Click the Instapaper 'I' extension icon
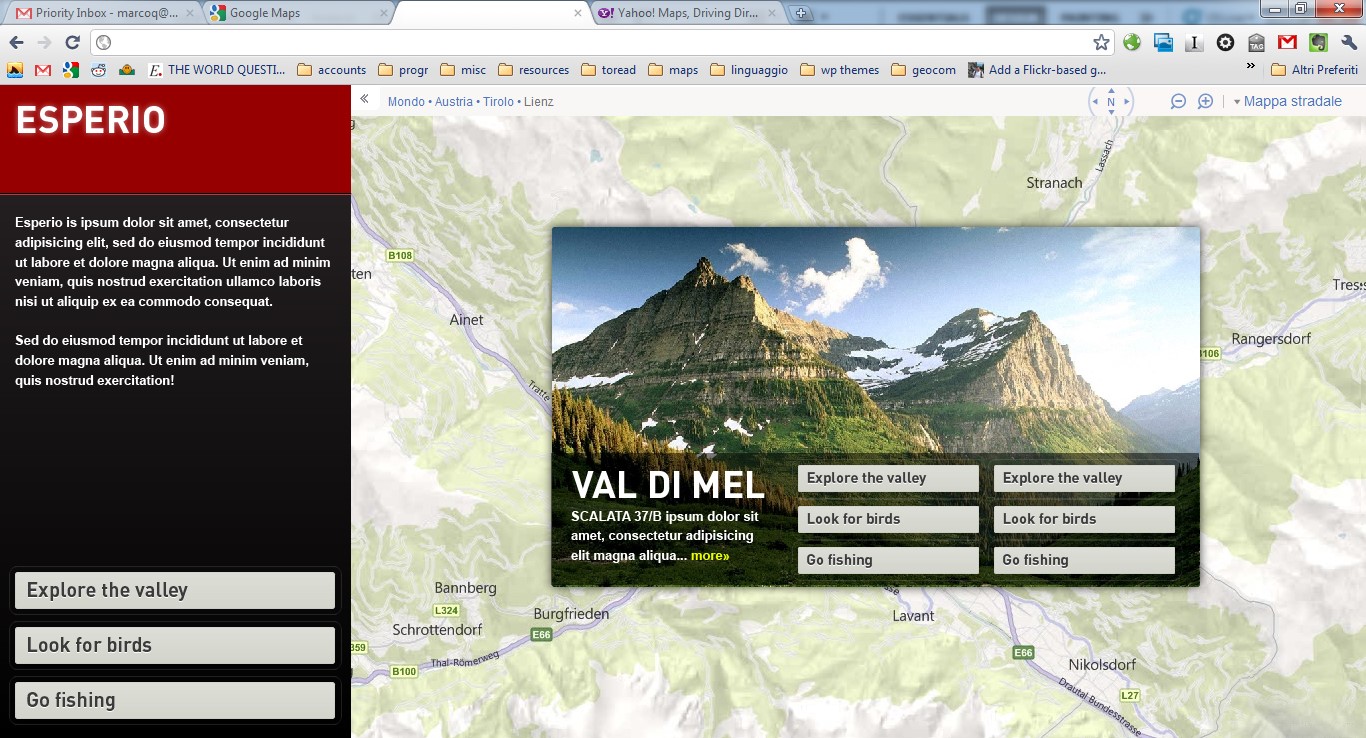This screenshot has width=1366, height=738. point(1194,42)
